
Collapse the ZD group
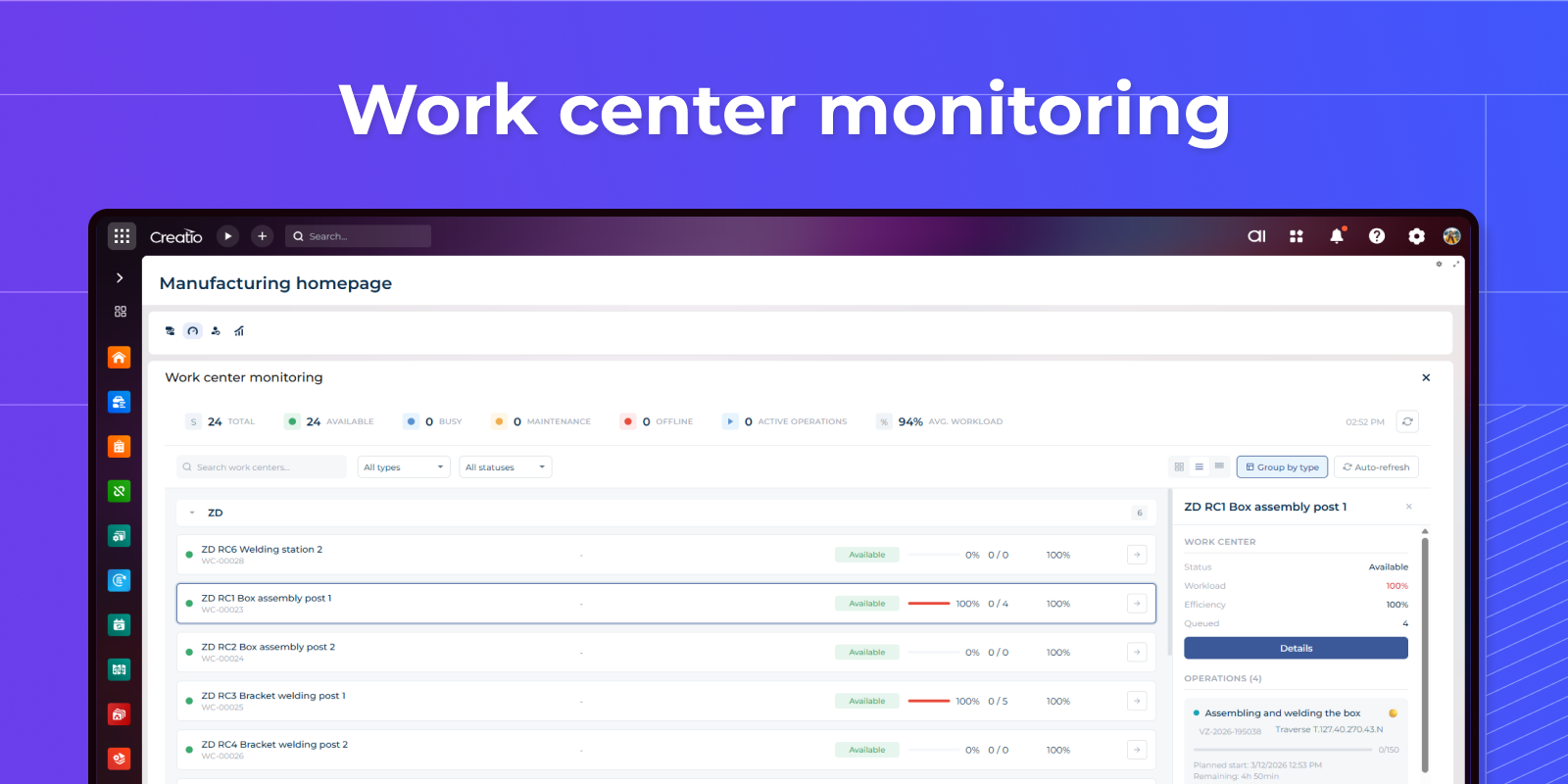click(192, 513)
